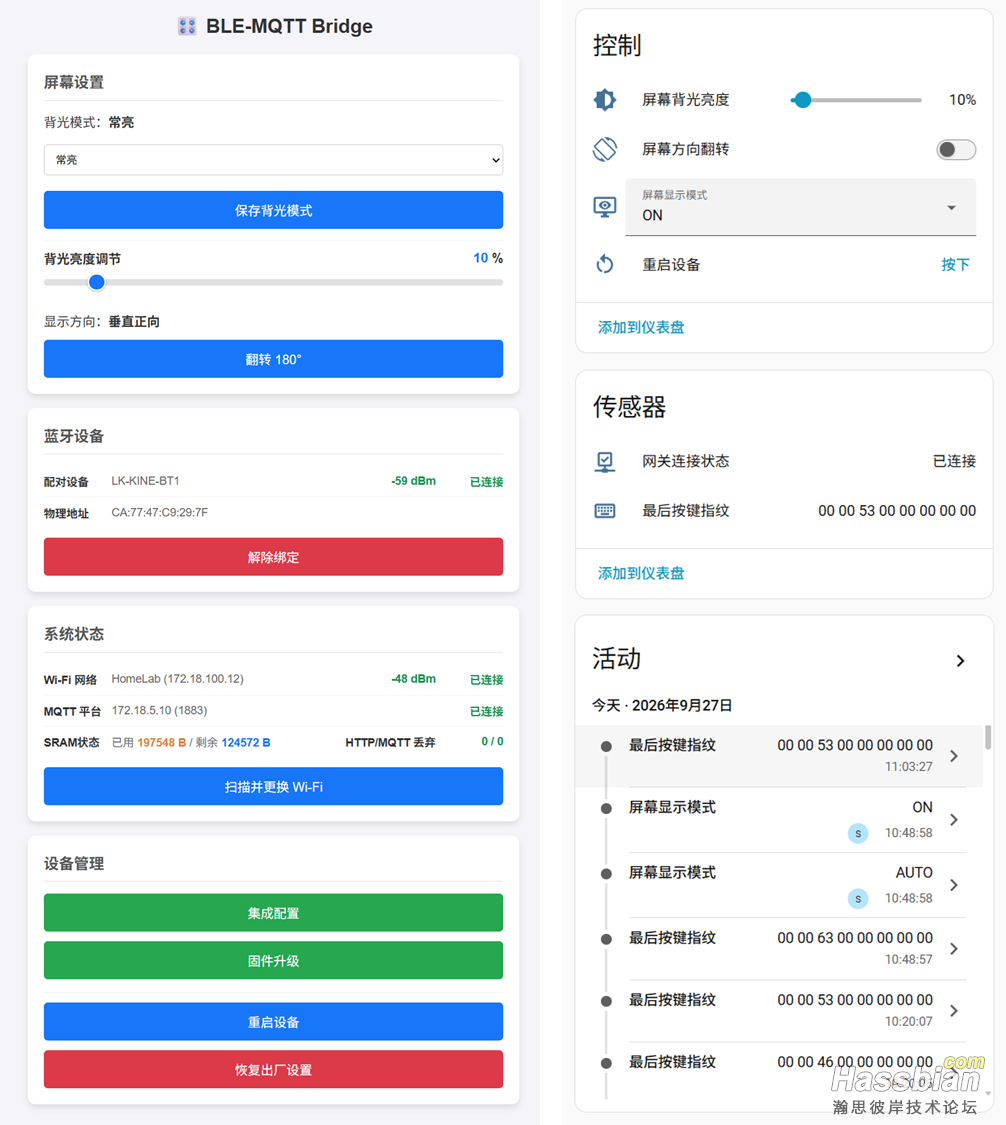Viewport: 1006px width, 1125px height.
Task: Click the screen rotation flip icon
Action: [x=605, y=149]
